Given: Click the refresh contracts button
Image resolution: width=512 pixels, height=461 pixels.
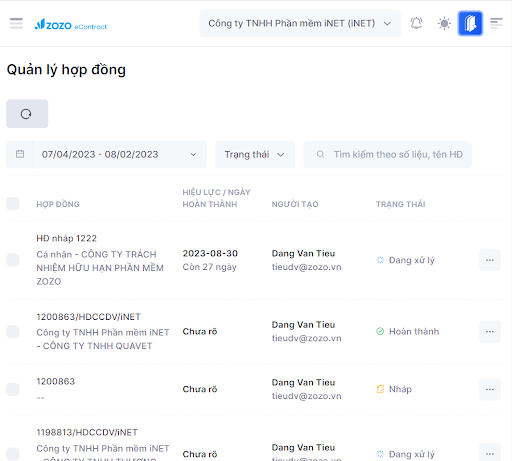Looking at the screenshot, I should tap(27, 114).
